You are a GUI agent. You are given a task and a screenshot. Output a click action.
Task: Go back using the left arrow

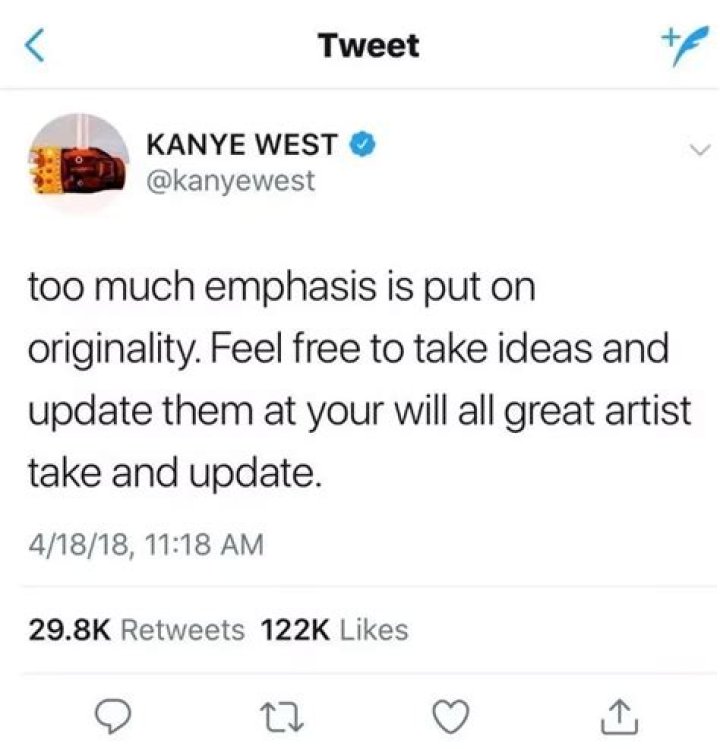[x=34, y=45]
